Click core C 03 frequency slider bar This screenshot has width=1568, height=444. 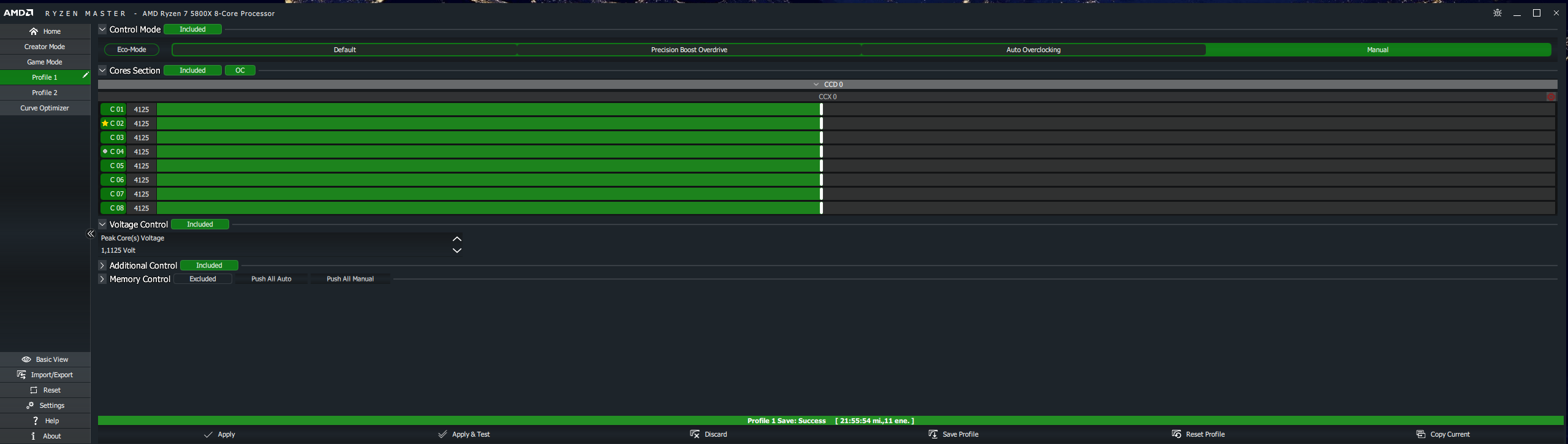(856, 137)
